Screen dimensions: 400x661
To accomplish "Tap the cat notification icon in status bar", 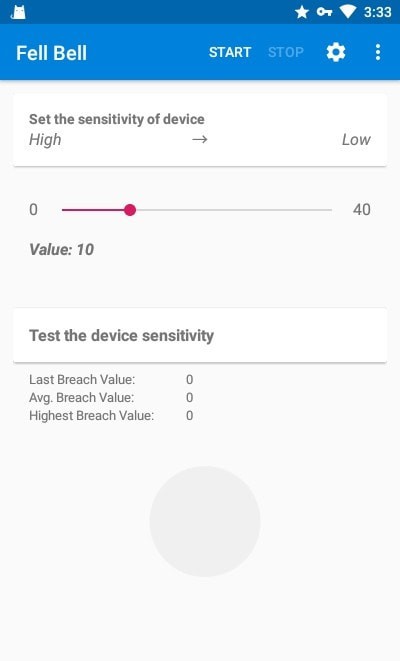I will (18, 12).
